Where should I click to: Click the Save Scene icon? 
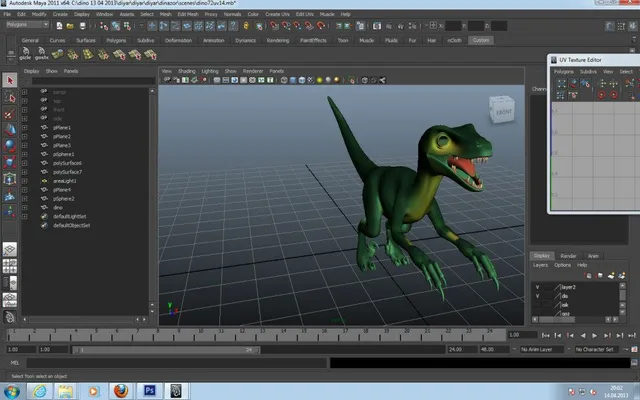82,26
